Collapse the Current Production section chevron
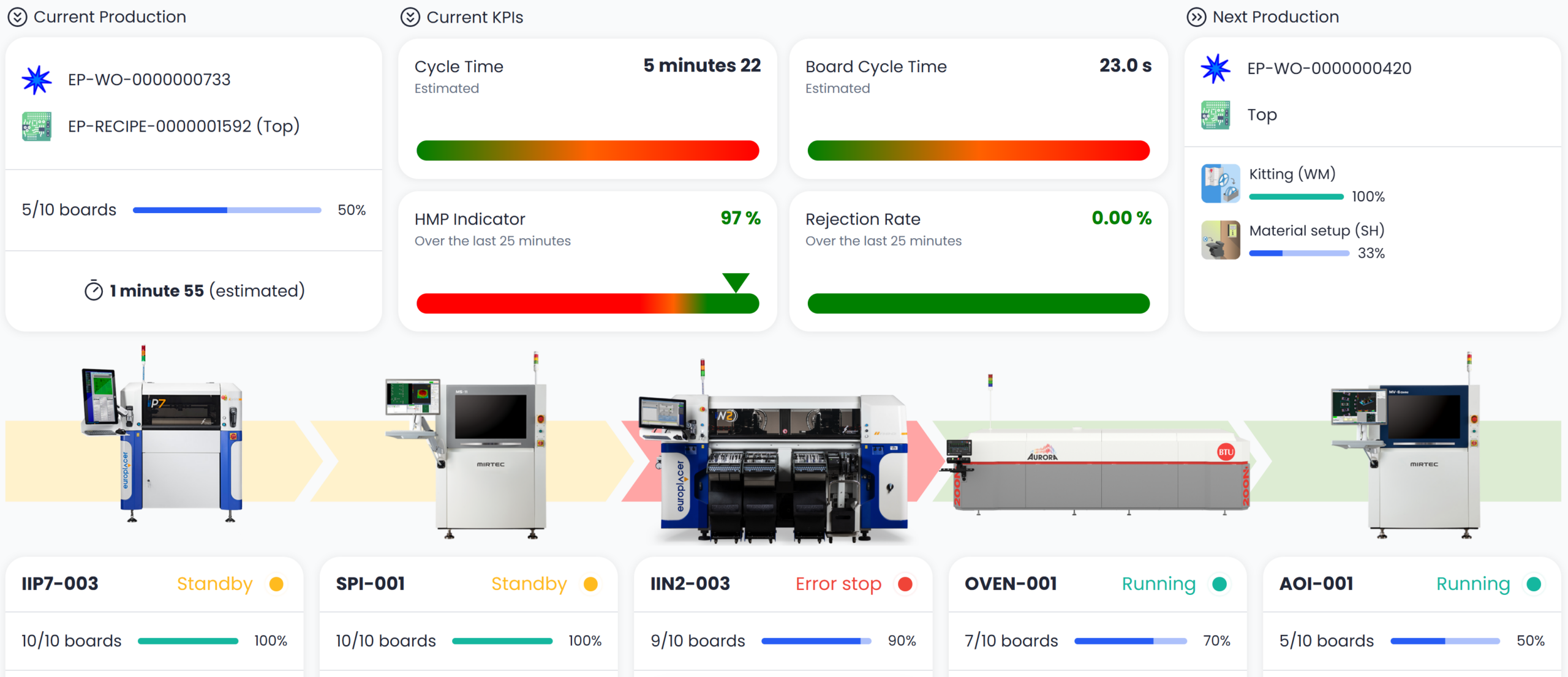Viewport: 1568px width, 677px height. [x=17, y=17]
